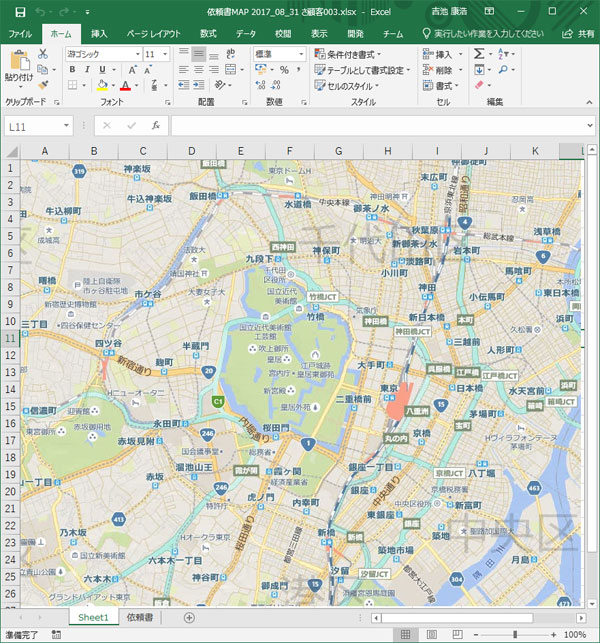Open the font size dropdown

[165, 54]
